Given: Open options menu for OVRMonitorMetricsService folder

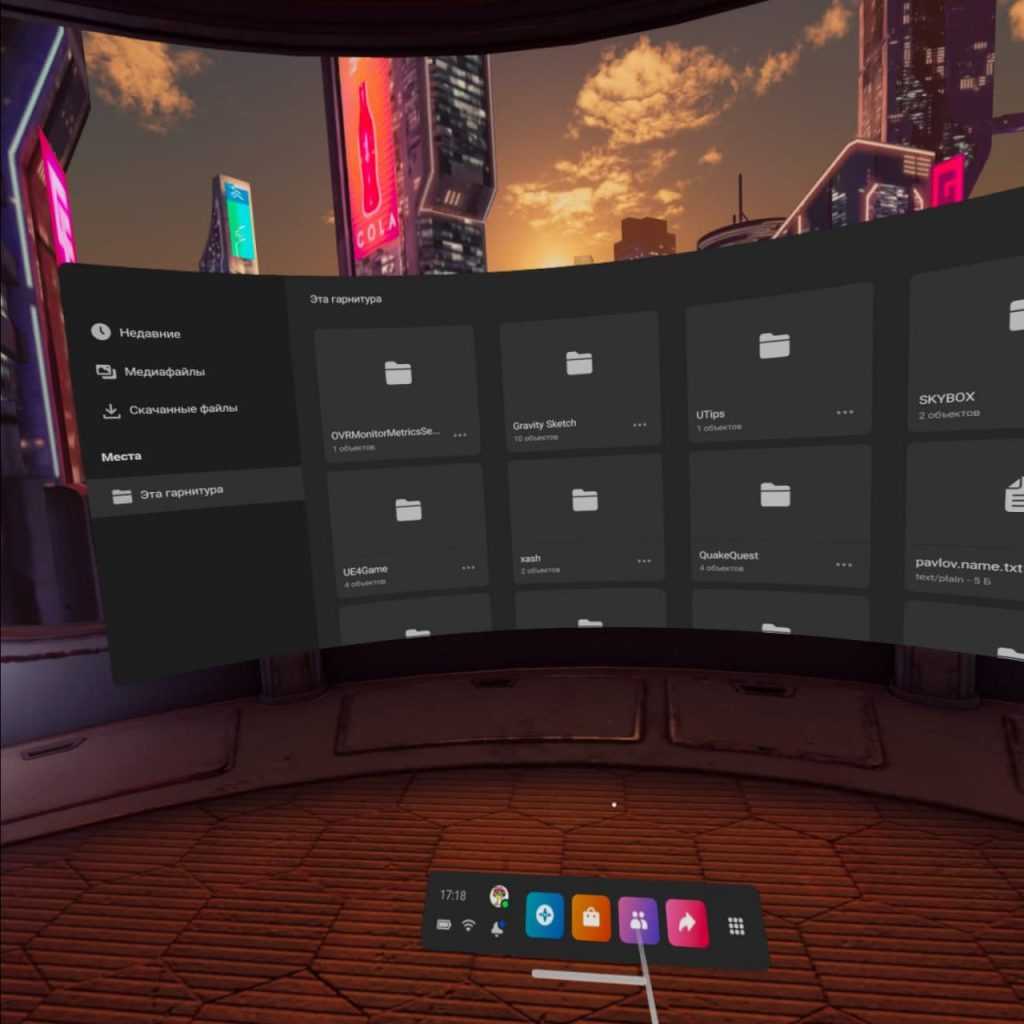Looking at the screenshot, I should (460, 435).
